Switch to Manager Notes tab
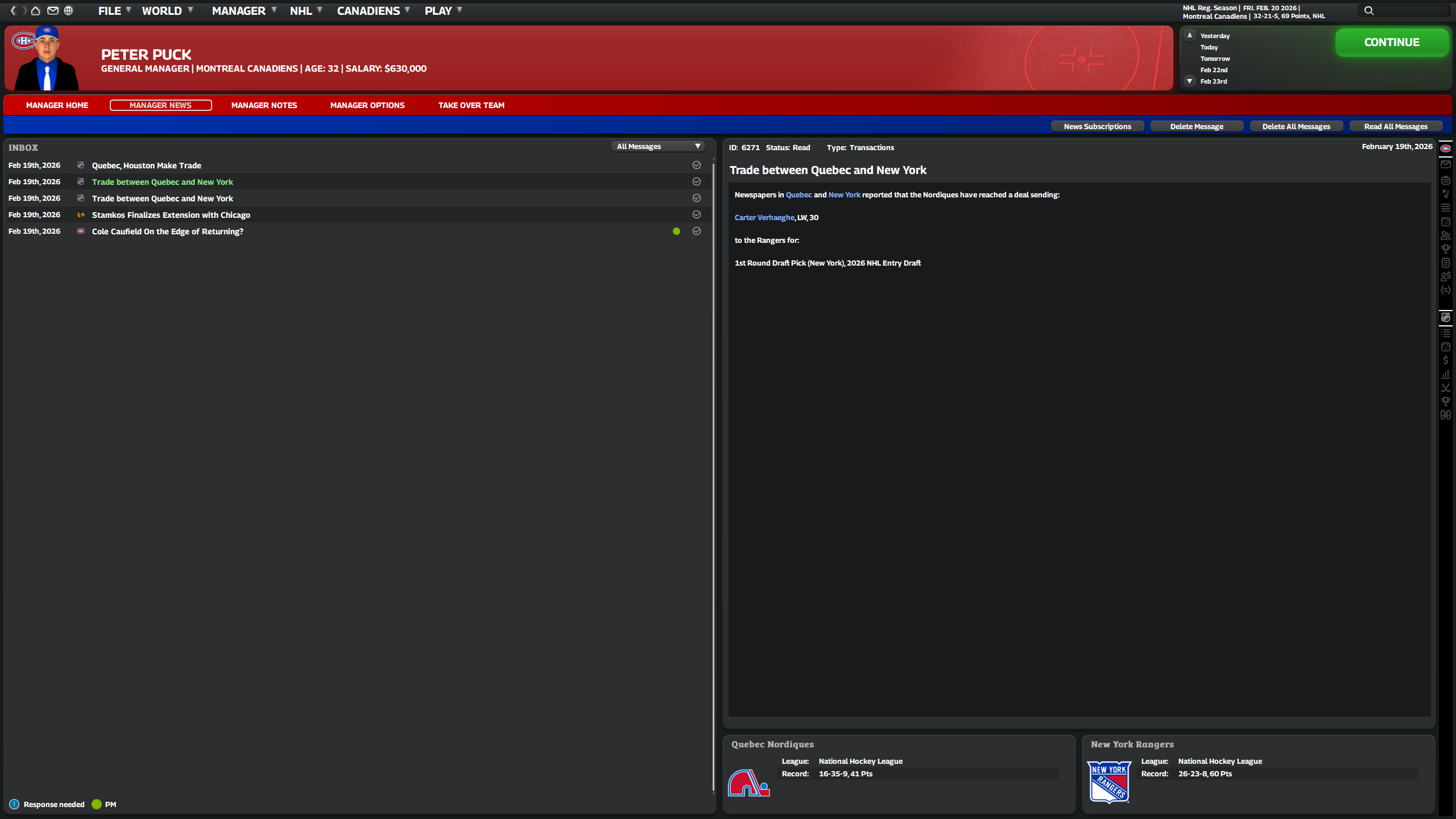 click(264, 105)
